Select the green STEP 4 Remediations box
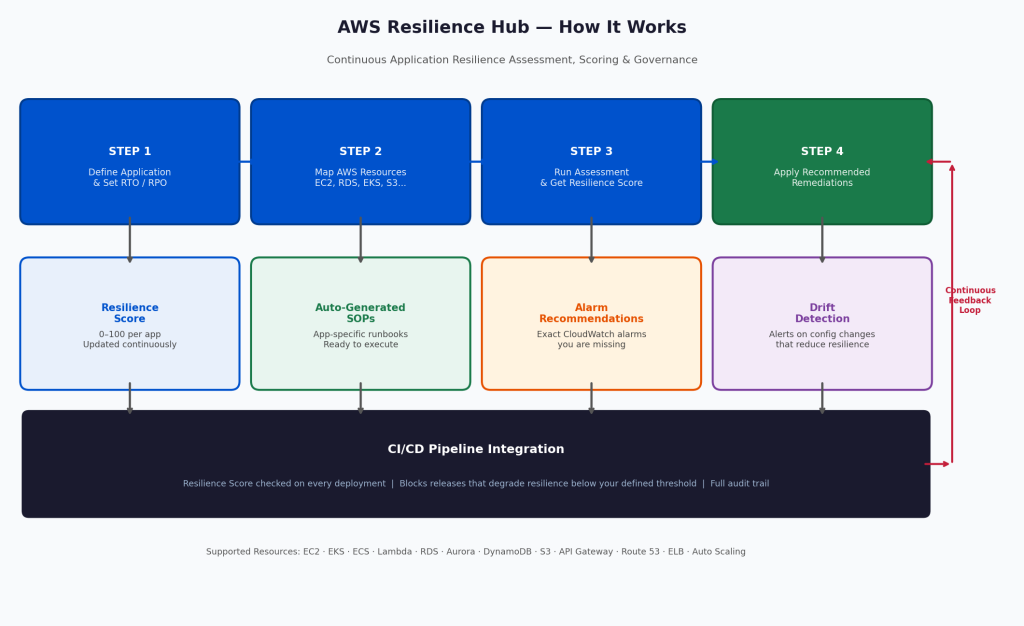This screenshot has width=1024, height=626. coord(822,162)
